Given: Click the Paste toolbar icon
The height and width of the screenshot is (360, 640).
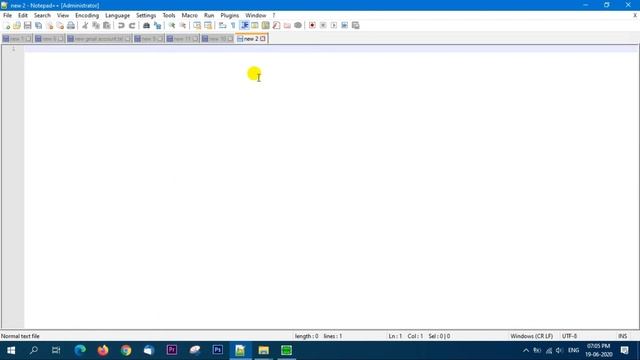Looking at the screenshot, I should (107, 25).
